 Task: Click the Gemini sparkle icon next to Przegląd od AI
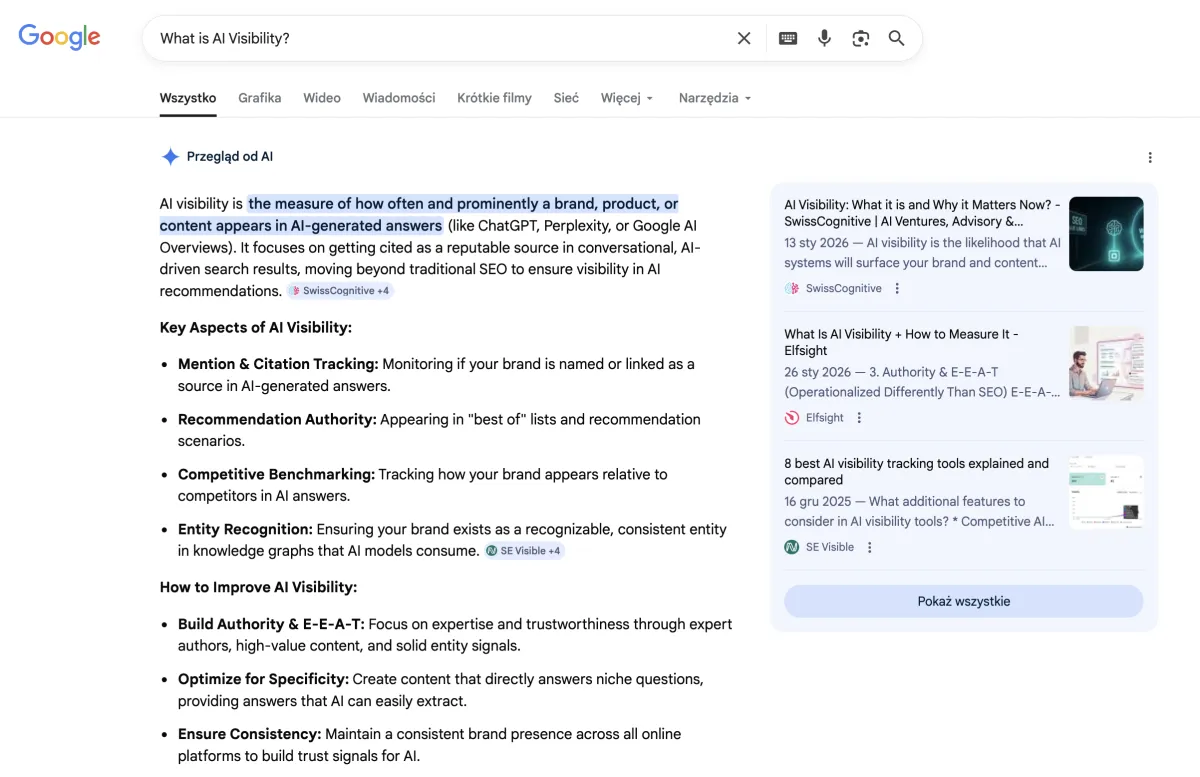point(170,156)
